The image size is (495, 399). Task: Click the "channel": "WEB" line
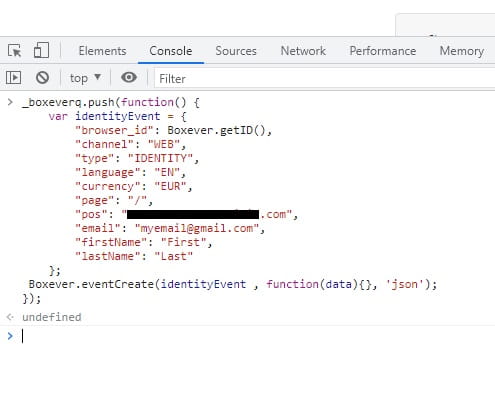[131, 144]
